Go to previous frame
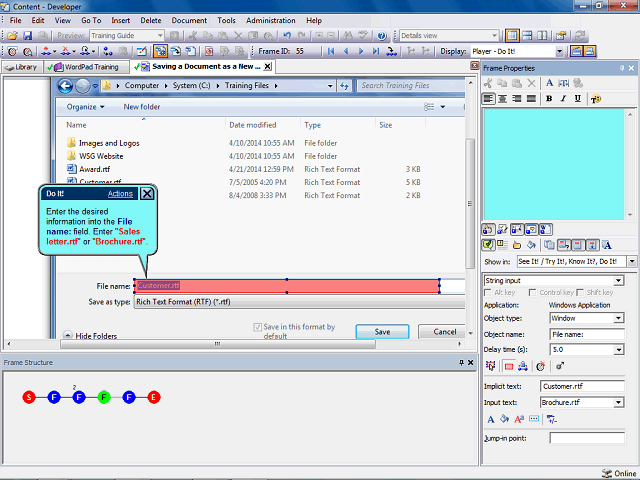This screenshot has width=640, height=480. tap(346, 51)
